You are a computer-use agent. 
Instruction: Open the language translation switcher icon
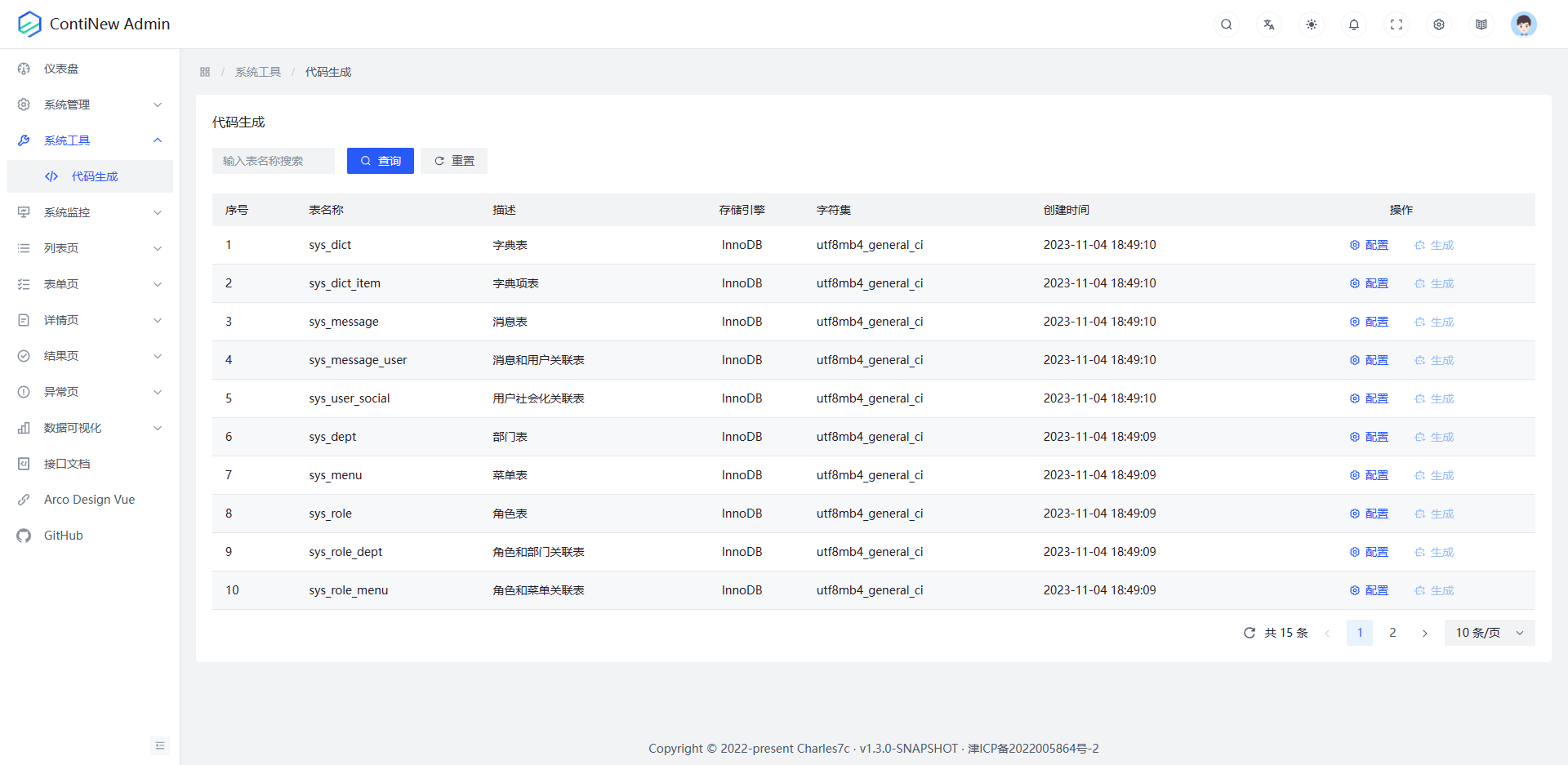click(1268, 24)
